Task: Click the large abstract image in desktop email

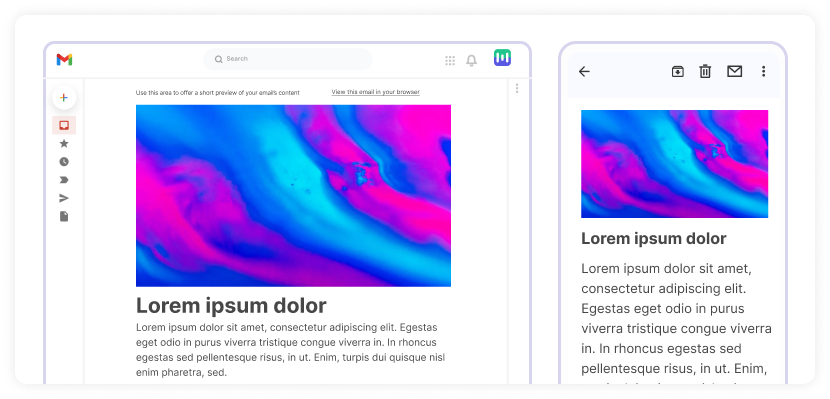Action: point(293,196)
